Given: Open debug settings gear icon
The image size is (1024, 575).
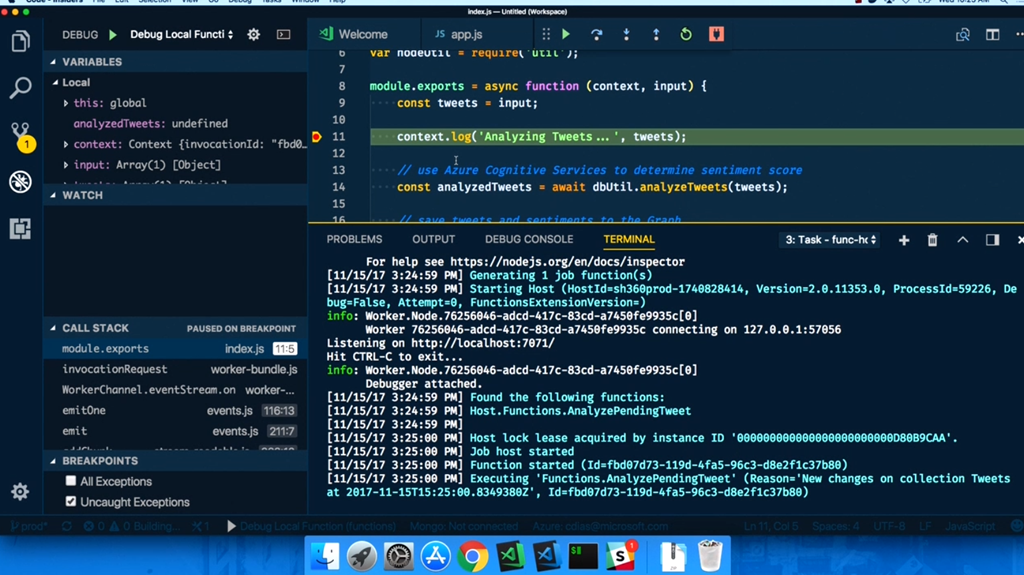Looking at the screenshot, I should (254, 34).
